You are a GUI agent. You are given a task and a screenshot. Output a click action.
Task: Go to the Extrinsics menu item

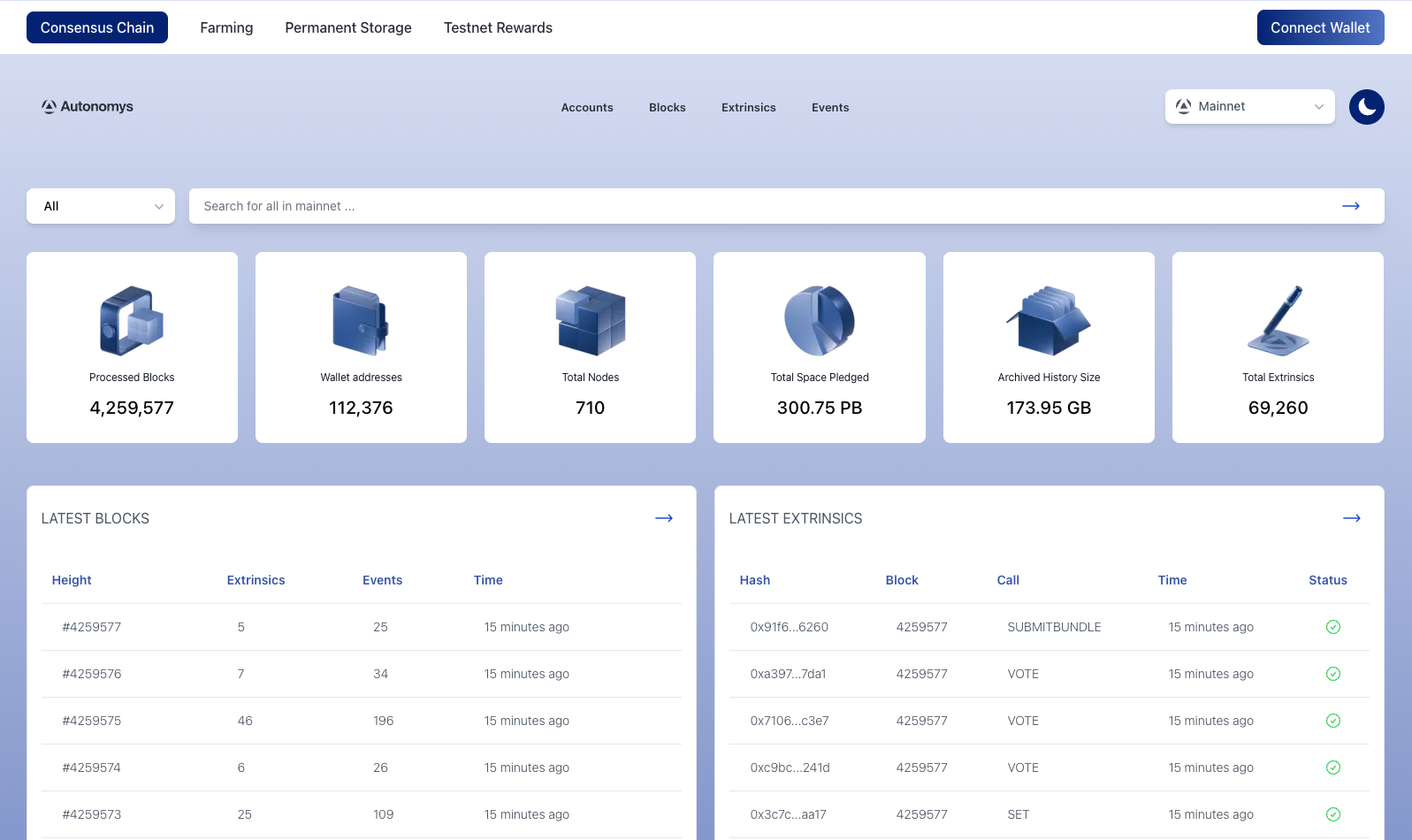click(x=748, y=107)
